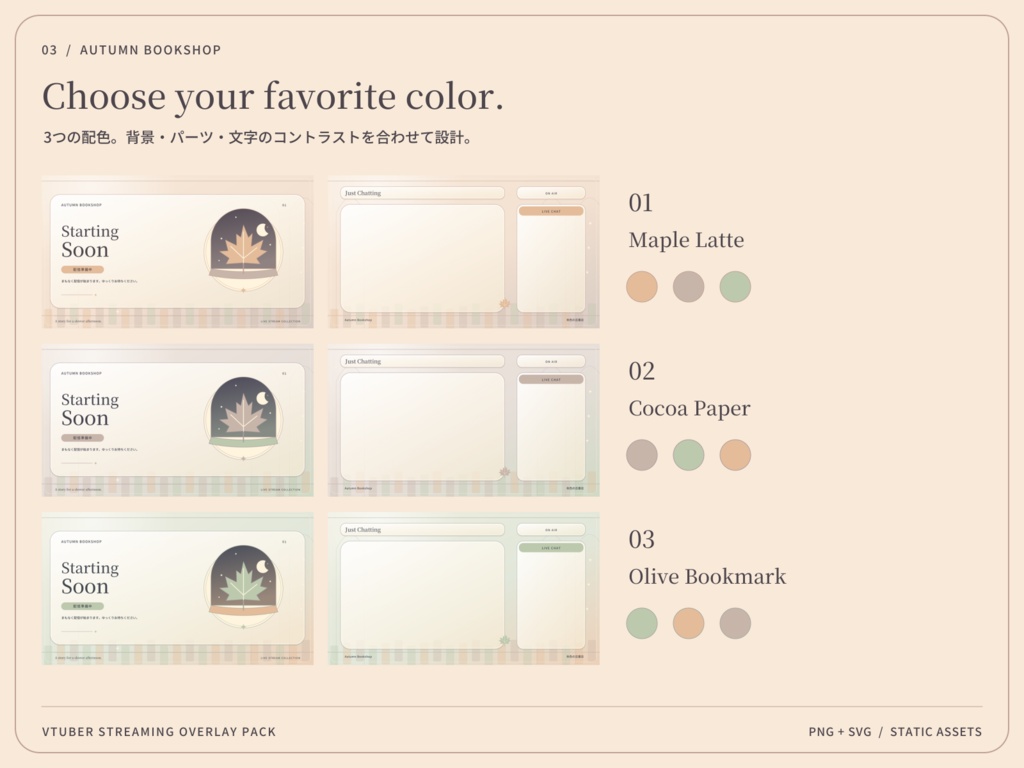Open the Maple Latte Starting Soon thumbnail
Image resolution: width=1024 pixels, height=768 pixels.
178,252
